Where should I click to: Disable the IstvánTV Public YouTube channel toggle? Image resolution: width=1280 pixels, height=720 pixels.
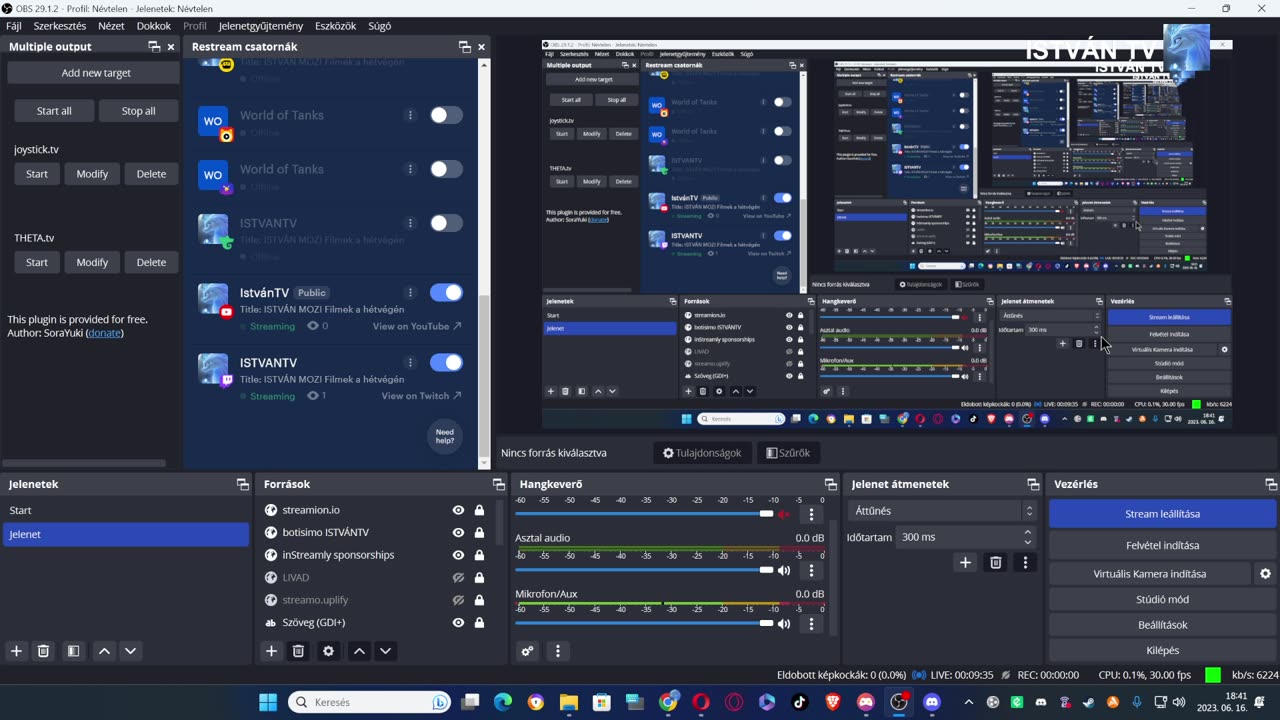[x=446, y=293]
